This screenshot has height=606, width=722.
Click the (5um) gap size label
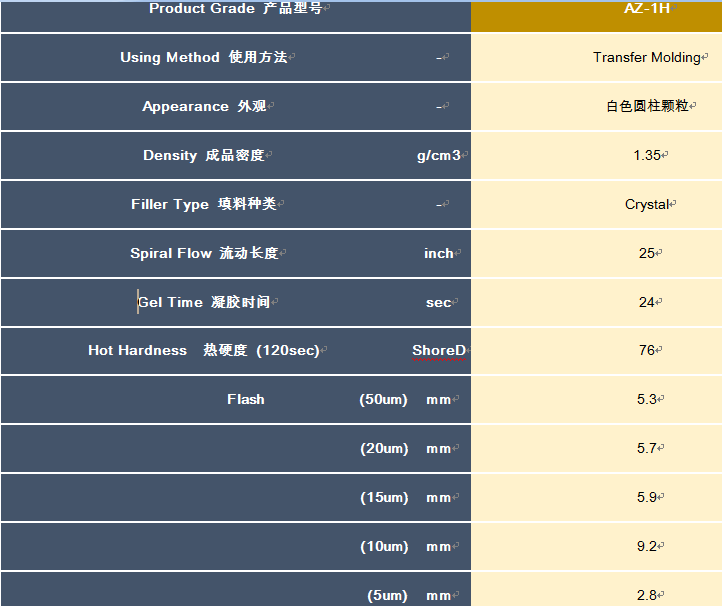[387, 595]
